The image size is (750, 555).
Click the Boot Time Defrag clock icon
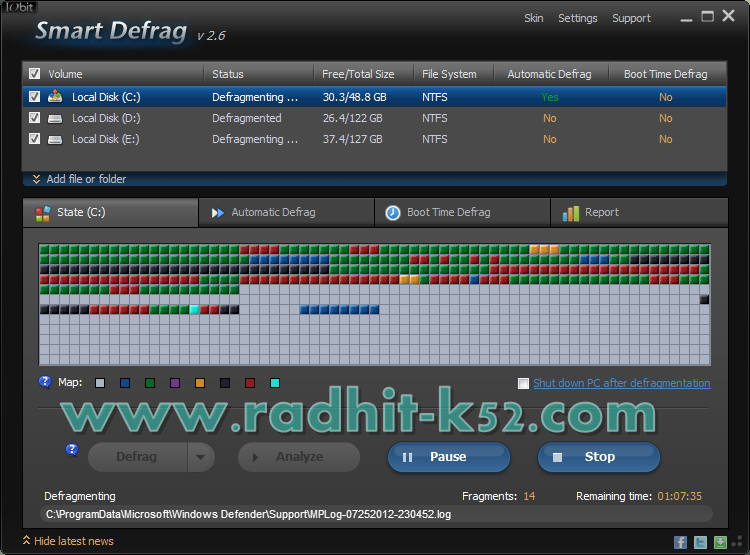pyautogui.click(x=393, y=212)
